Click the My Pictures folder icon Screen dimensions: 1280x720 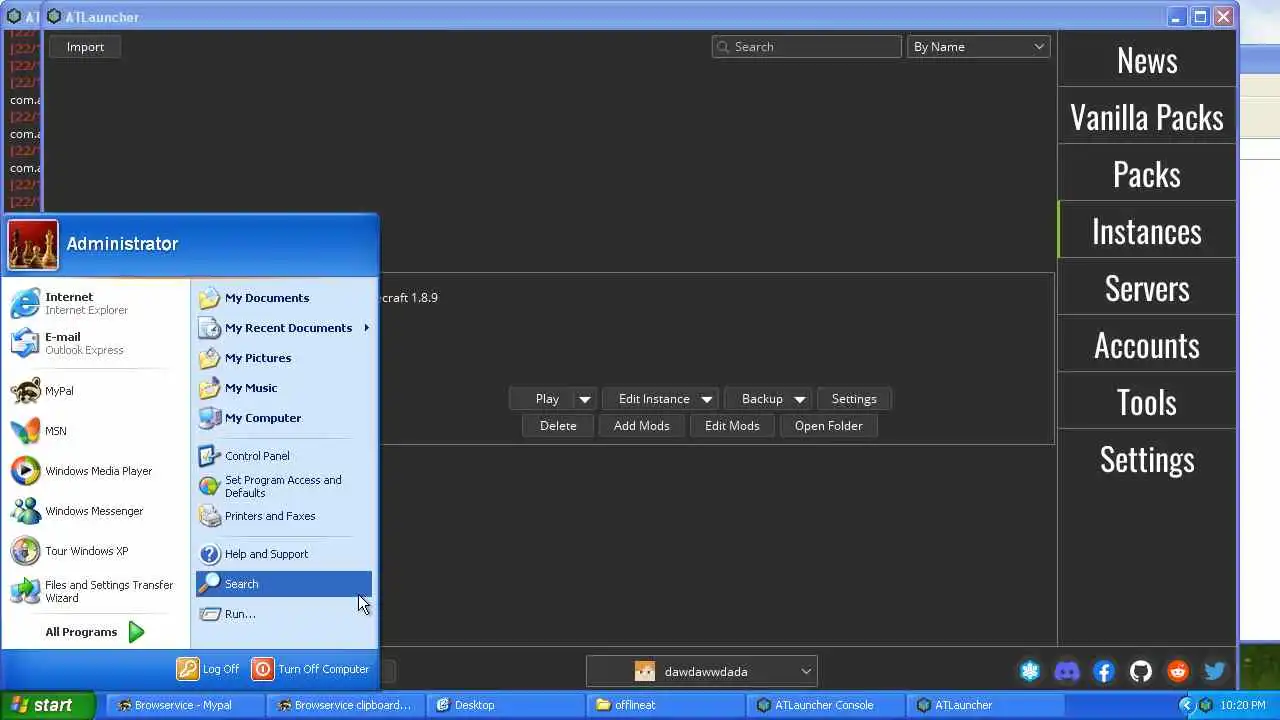(x=209, y=358)
